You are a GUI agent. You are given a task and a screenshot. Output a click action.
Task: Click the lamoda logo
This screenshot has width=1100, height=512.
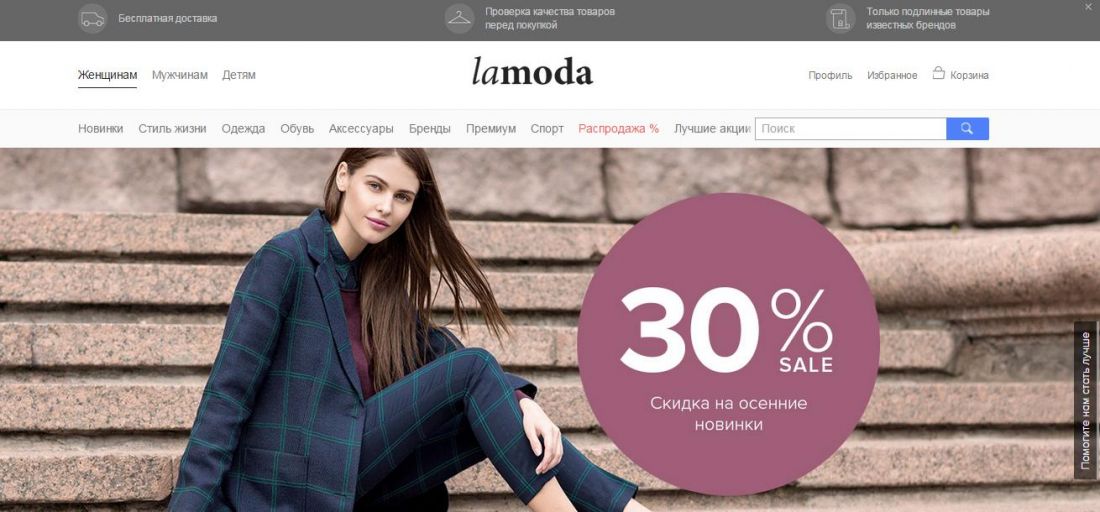tap(532, 71)
